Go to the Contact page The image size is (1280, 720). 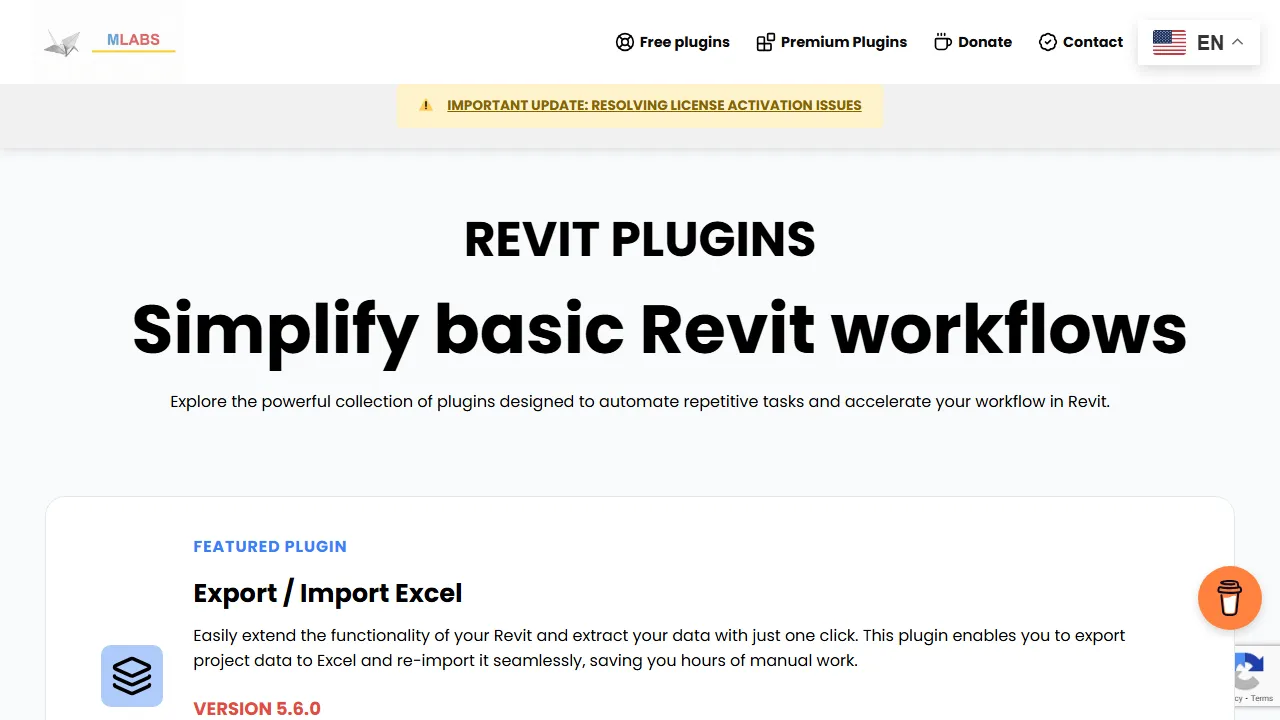point(1092,42)
